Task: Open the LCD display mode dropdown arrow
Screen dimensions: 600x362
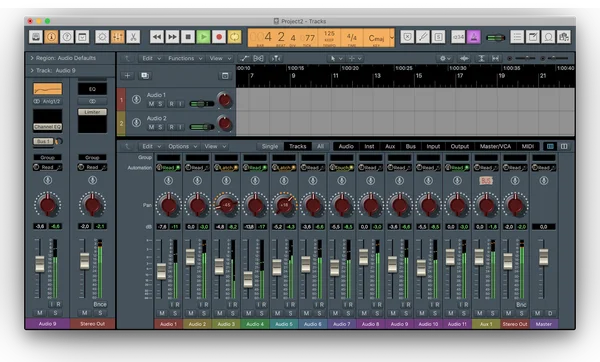Action: 391,38
